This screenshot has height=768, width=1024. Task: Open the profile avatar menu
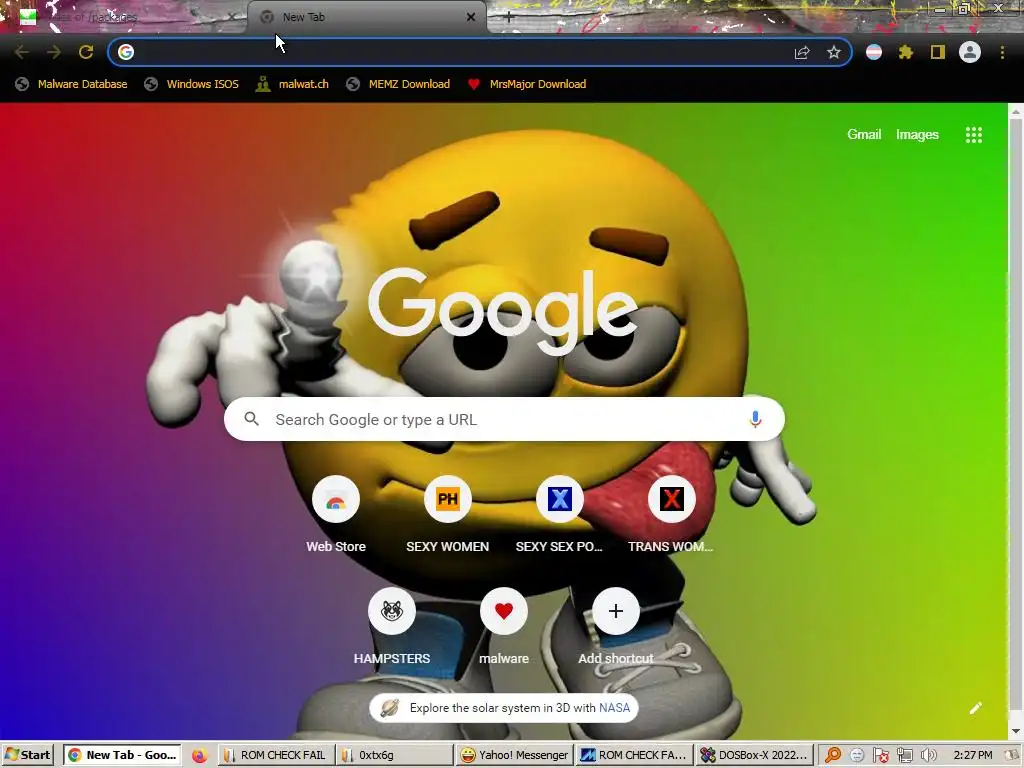(x=970, y=52)
